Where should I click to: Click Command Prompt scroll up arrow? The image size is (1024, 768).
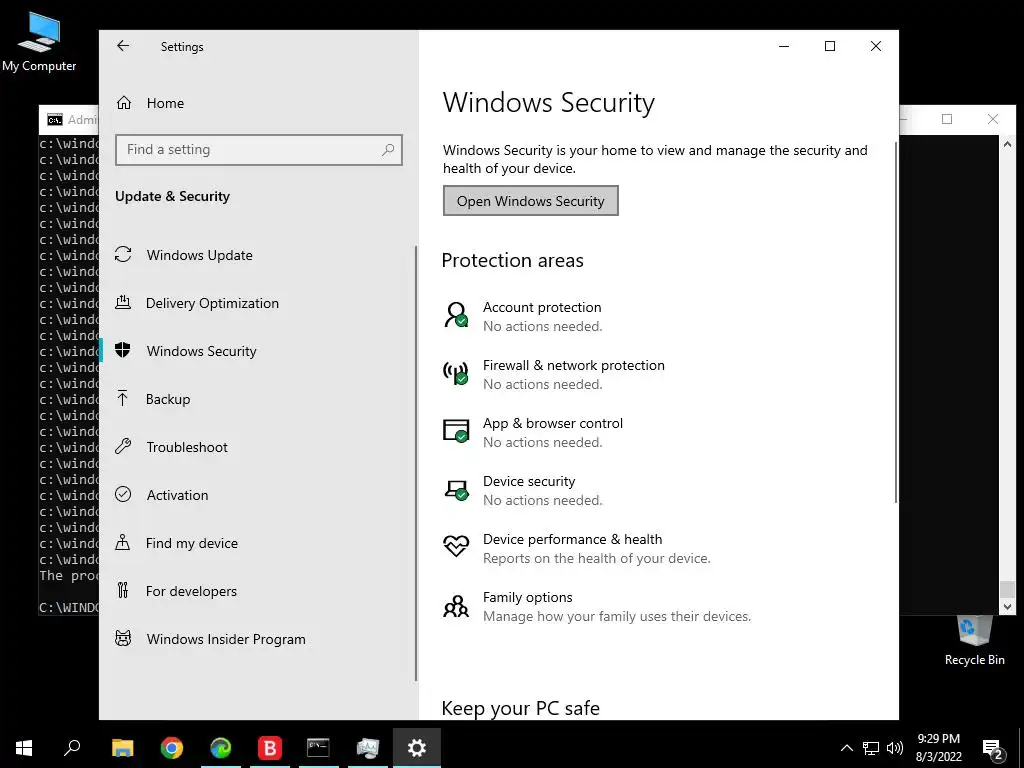1007,144
